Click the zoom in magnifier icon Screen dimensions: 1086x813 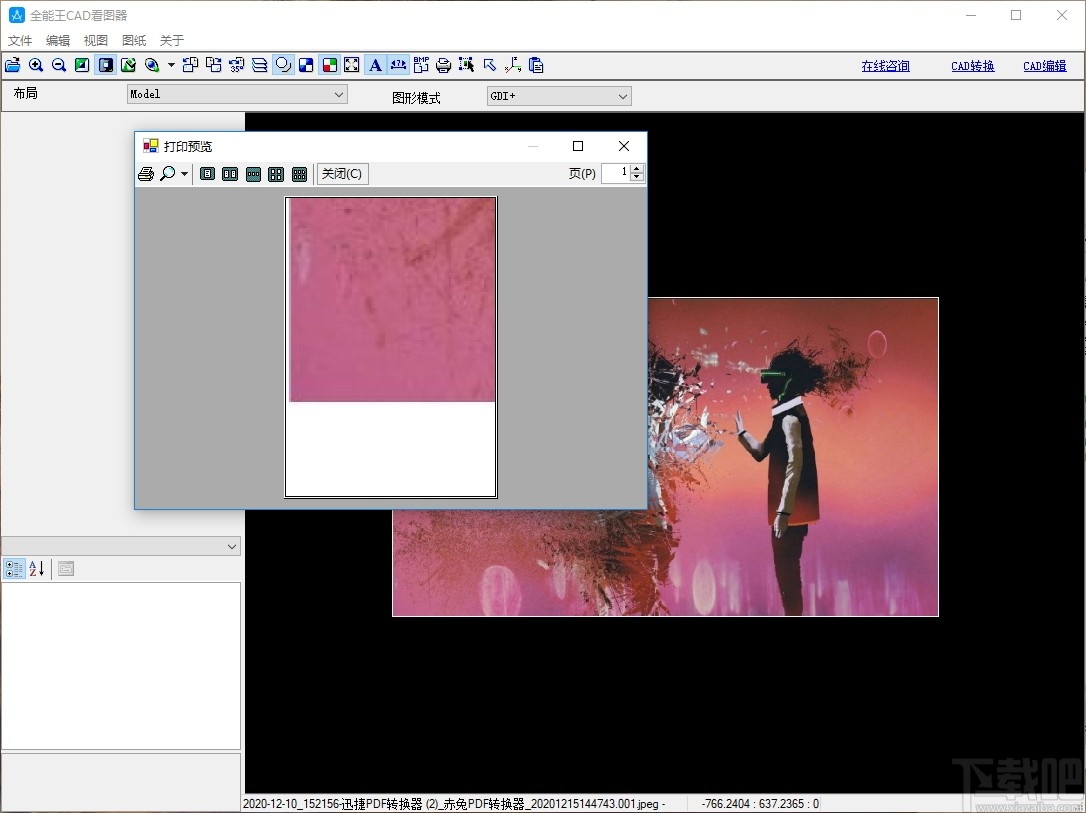pos(36,65)
